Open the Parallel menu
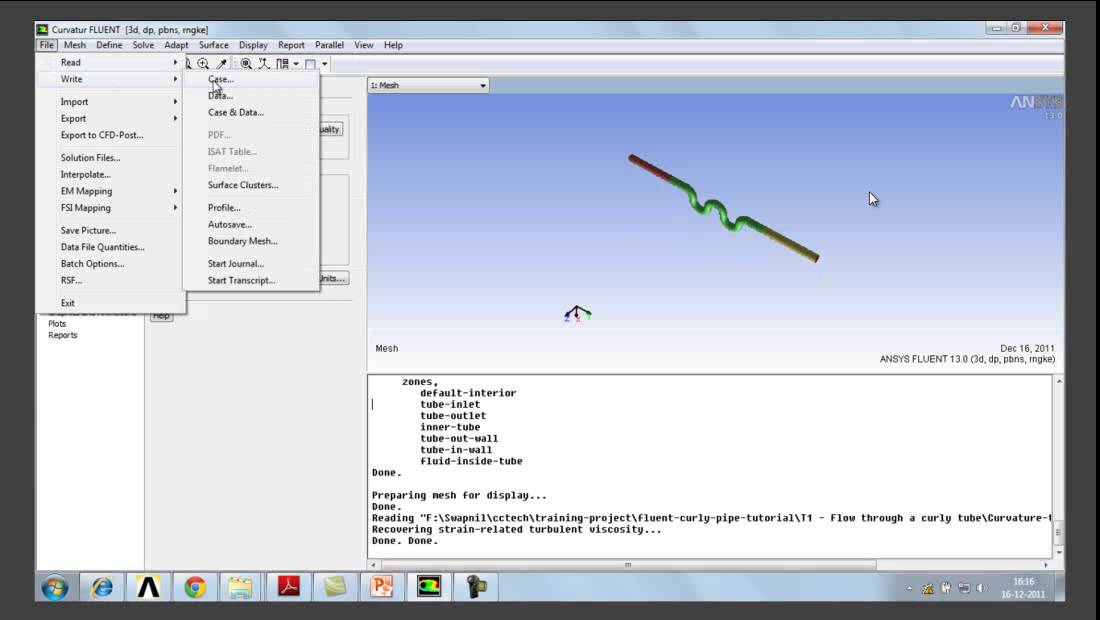Viewport: 1100px width, 620px height. point(329,45)
